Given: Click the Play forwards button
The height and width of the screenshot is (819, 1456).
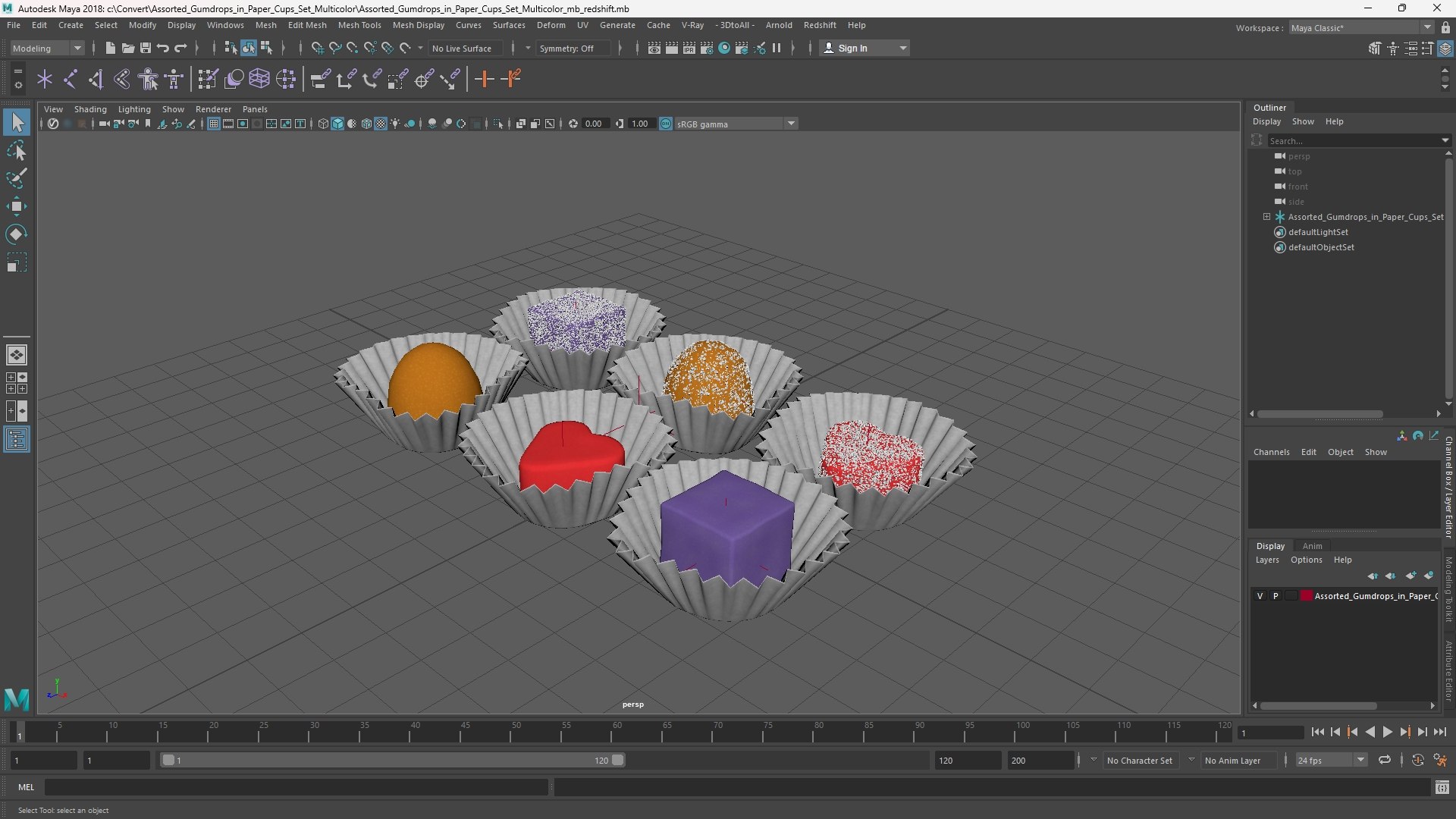Looking at the screenshot, I should click(x=1387, y=732).
